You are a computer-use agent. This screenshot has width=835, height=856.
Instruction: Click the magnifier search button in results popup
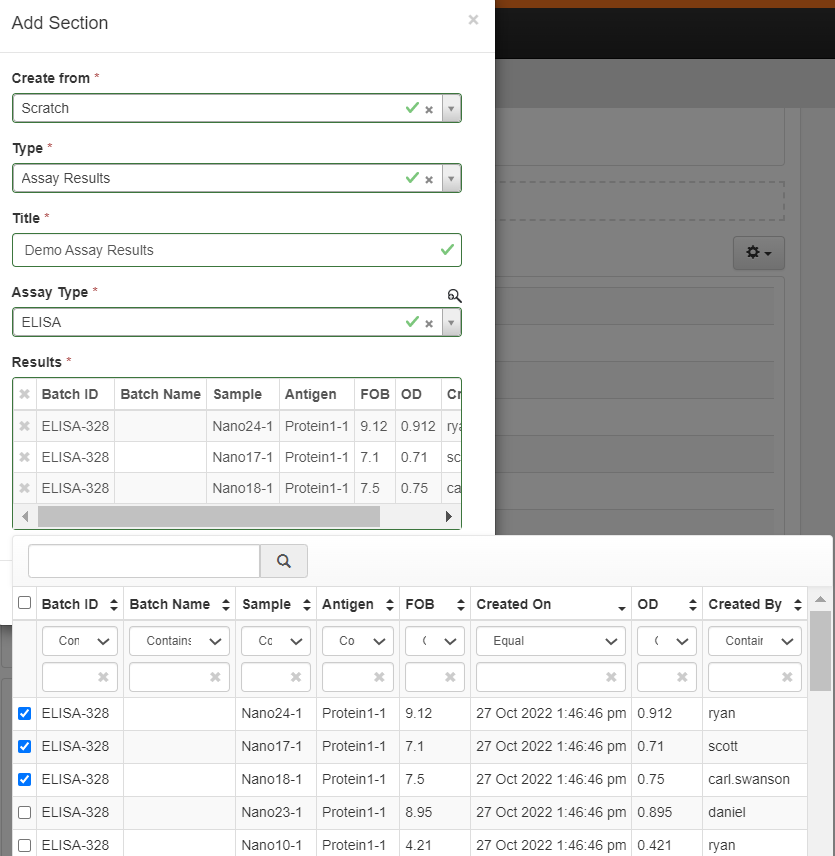[x=284, y=561]
